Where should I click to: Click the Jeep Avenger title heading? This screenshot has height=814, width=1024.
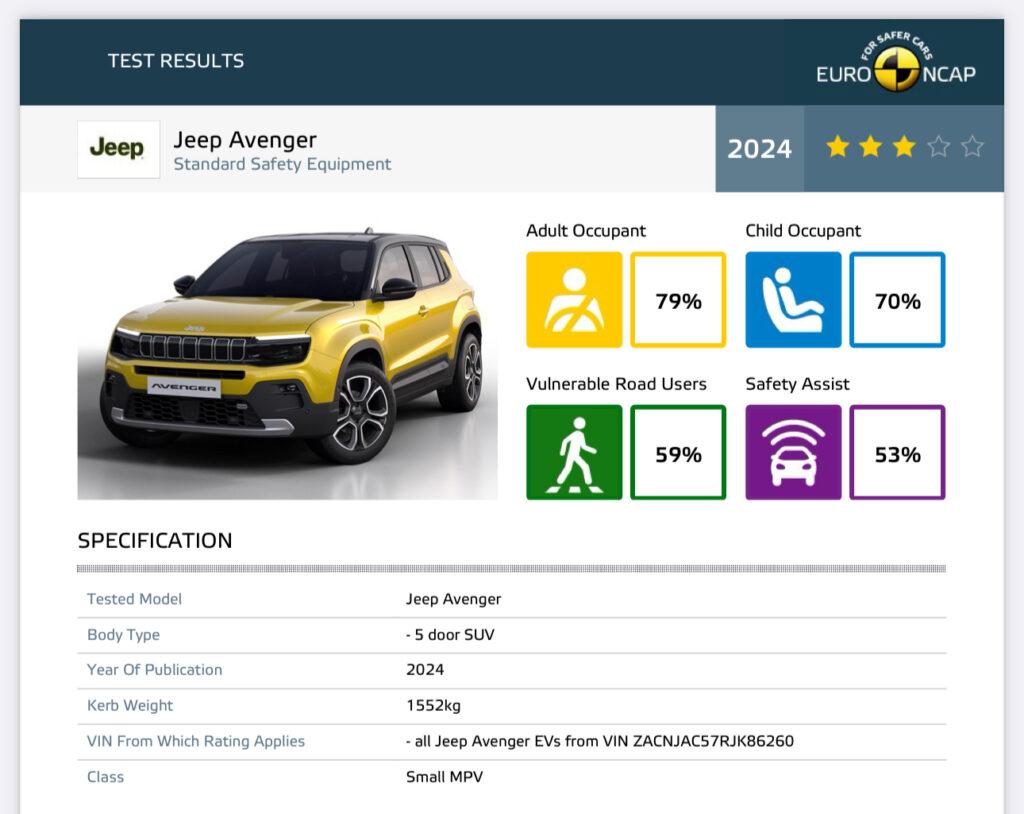[x=245, y=139]
